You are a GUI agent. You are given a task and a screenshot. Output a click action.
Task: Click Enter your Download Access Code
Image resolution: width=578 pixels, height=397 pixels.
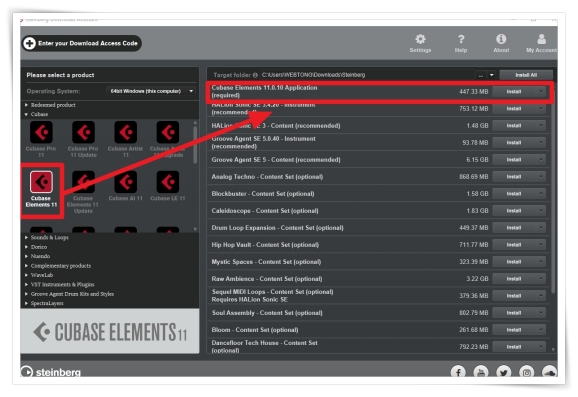[x=82, y=43]
